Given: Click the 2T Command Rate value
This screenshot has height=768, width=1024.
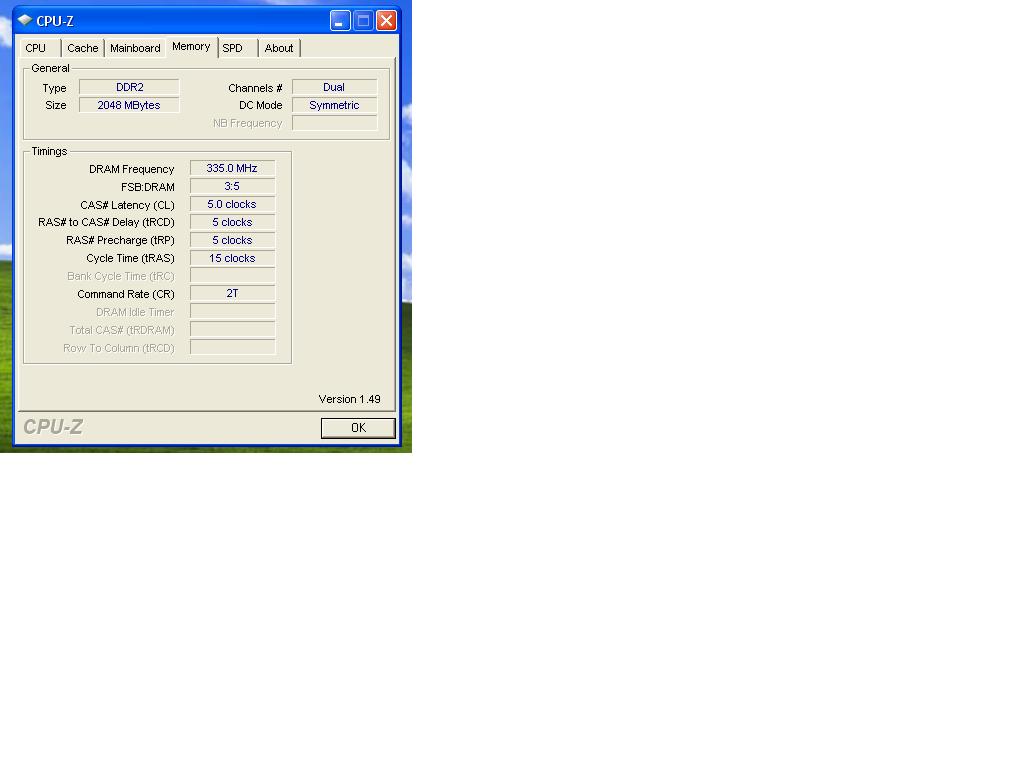Looking at the screenshot, I should [x=232, y=294].
